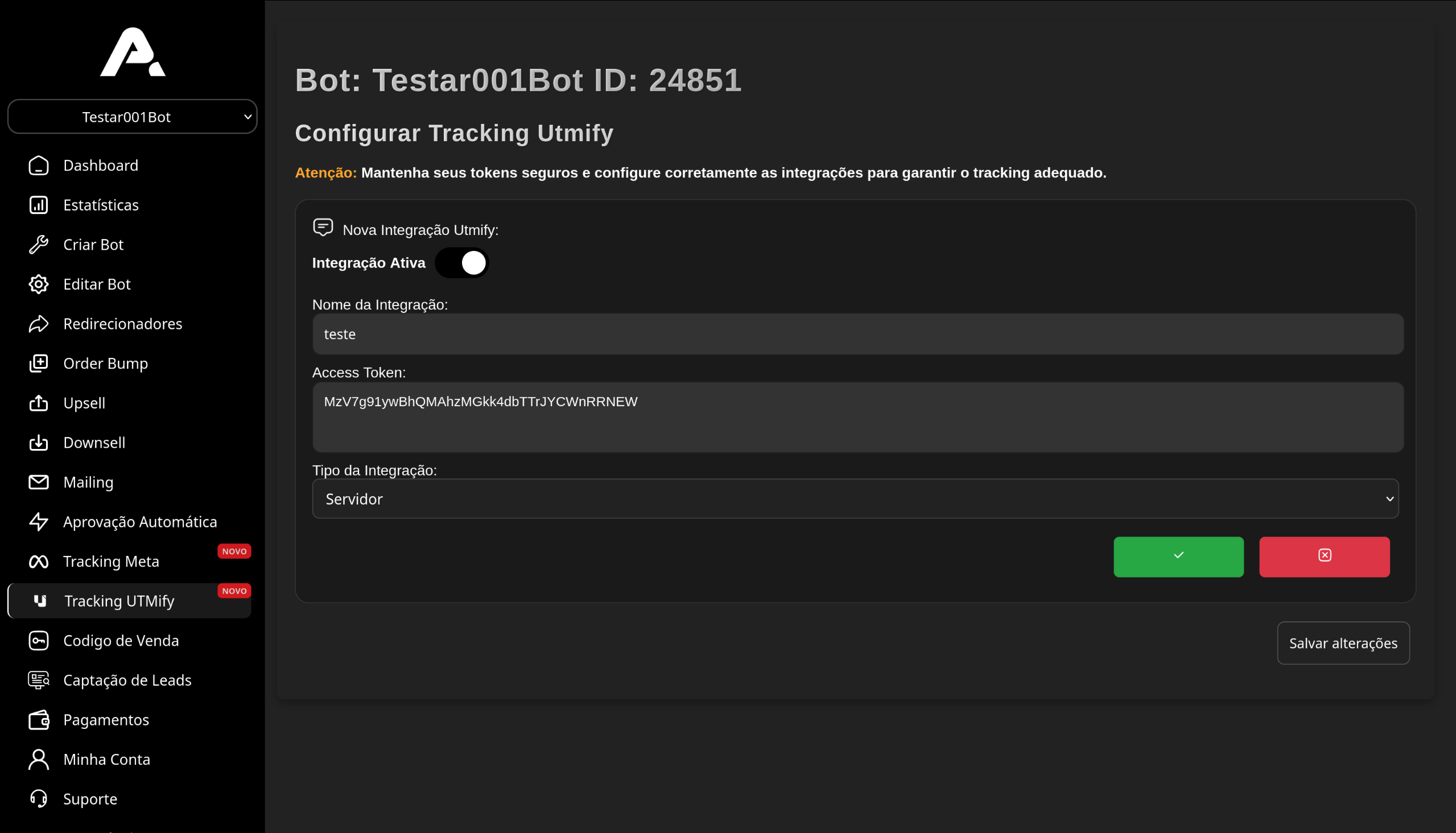
Task: Open the Minha Conta link
Action: [129, 759]
